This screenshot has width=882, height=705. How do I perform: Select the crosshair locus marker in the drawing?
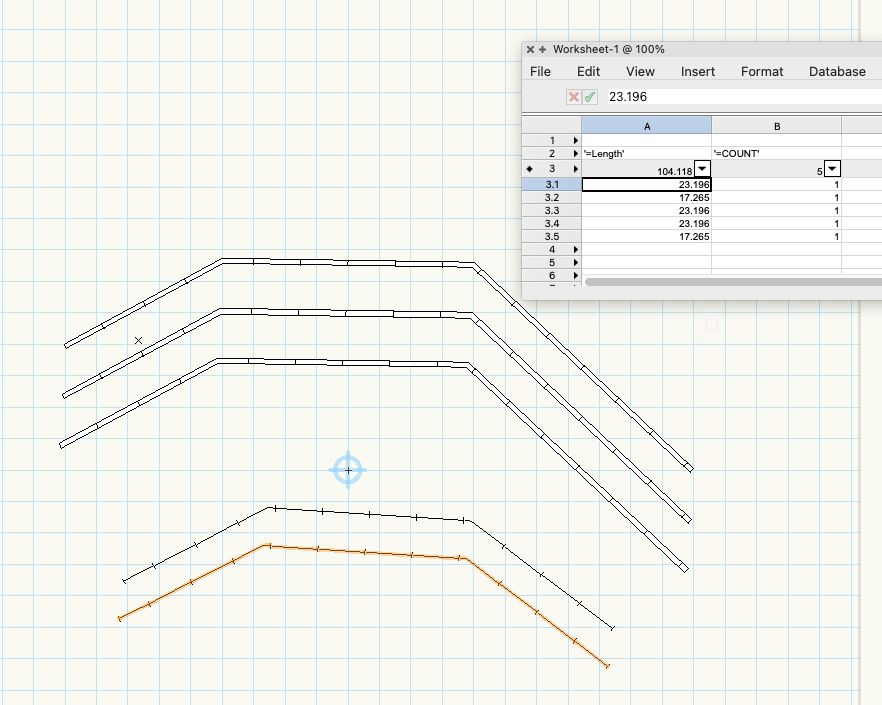pos(347,470)
